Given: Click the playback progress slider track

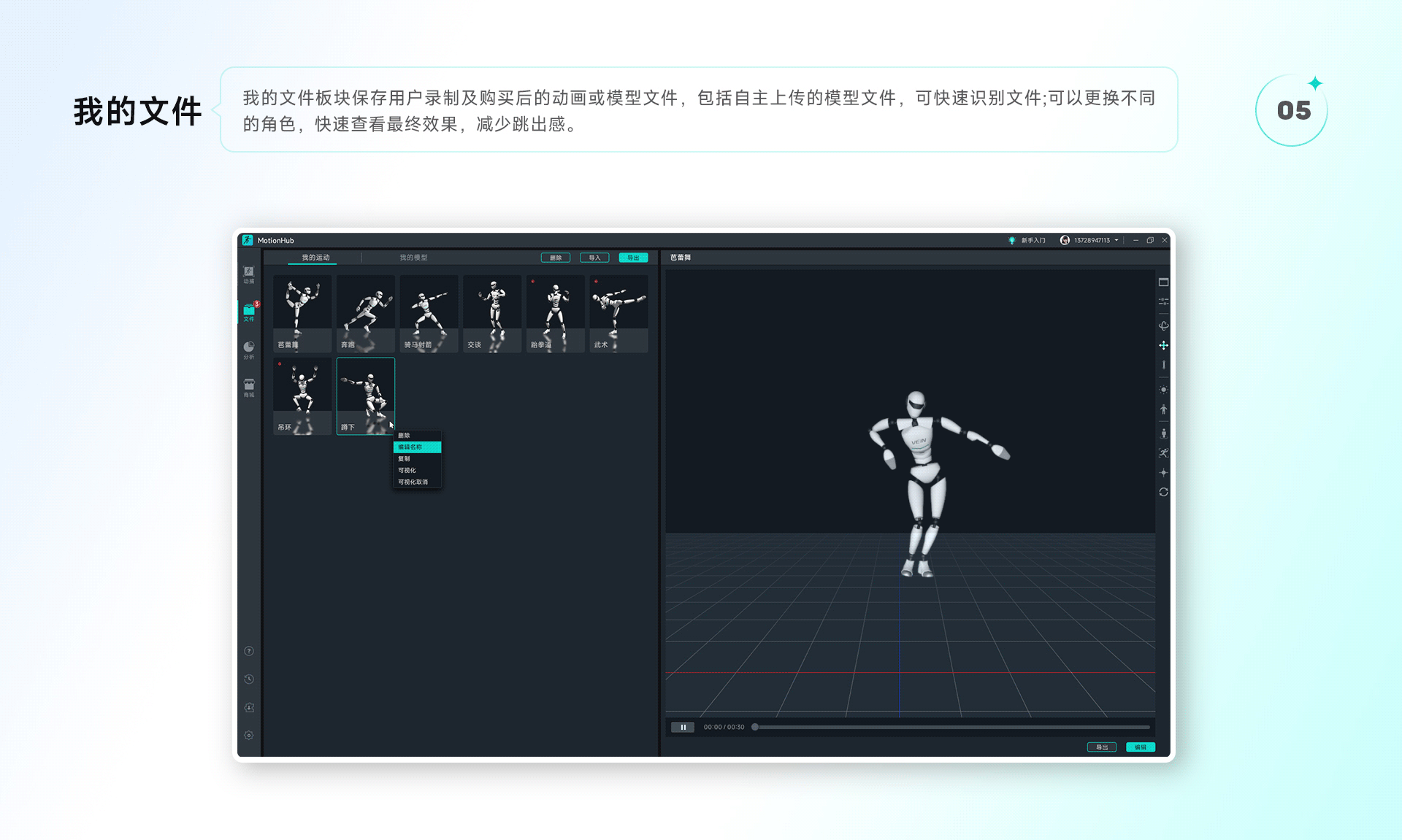Looking at the screenshot, I should pyautogui.click(x=949, y=727).
